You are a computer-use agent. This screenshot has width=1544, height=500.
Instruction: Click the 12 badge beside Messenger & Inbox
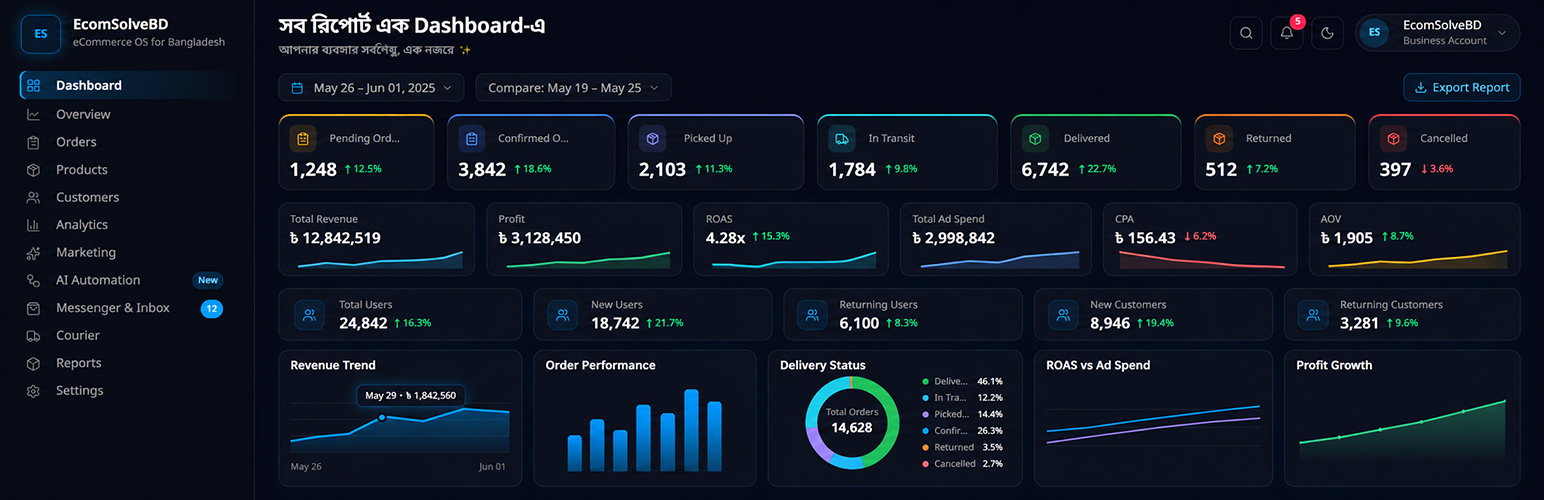tap(212, 308)
